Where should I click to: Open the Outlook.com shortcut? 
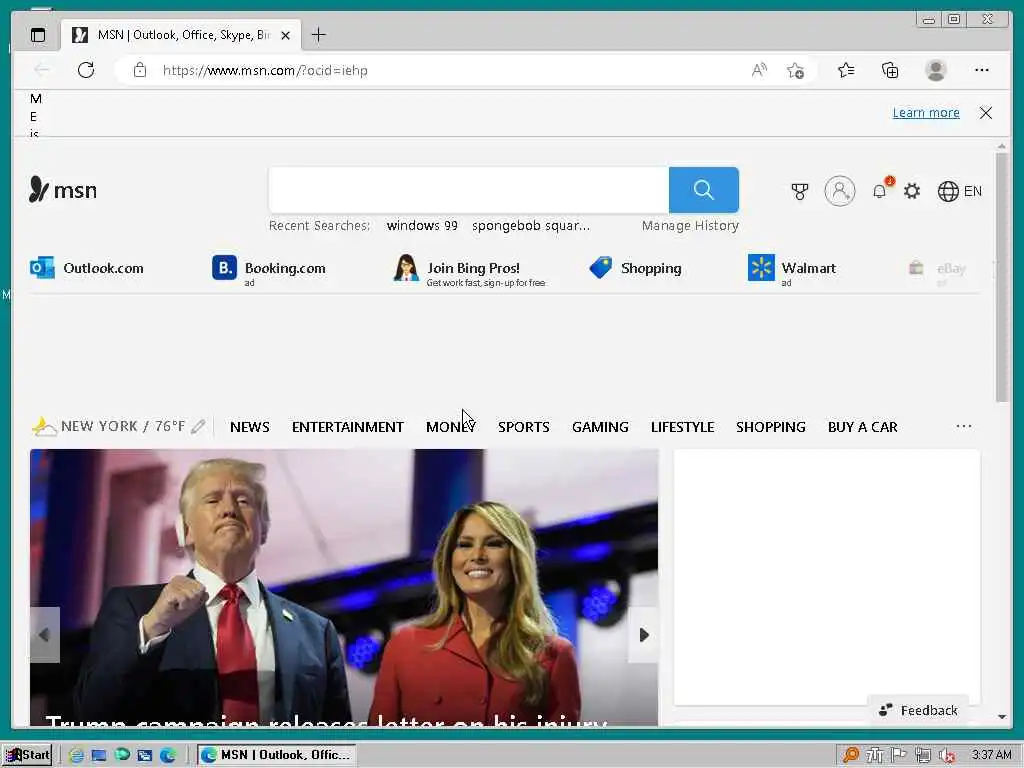click(87, 268)
